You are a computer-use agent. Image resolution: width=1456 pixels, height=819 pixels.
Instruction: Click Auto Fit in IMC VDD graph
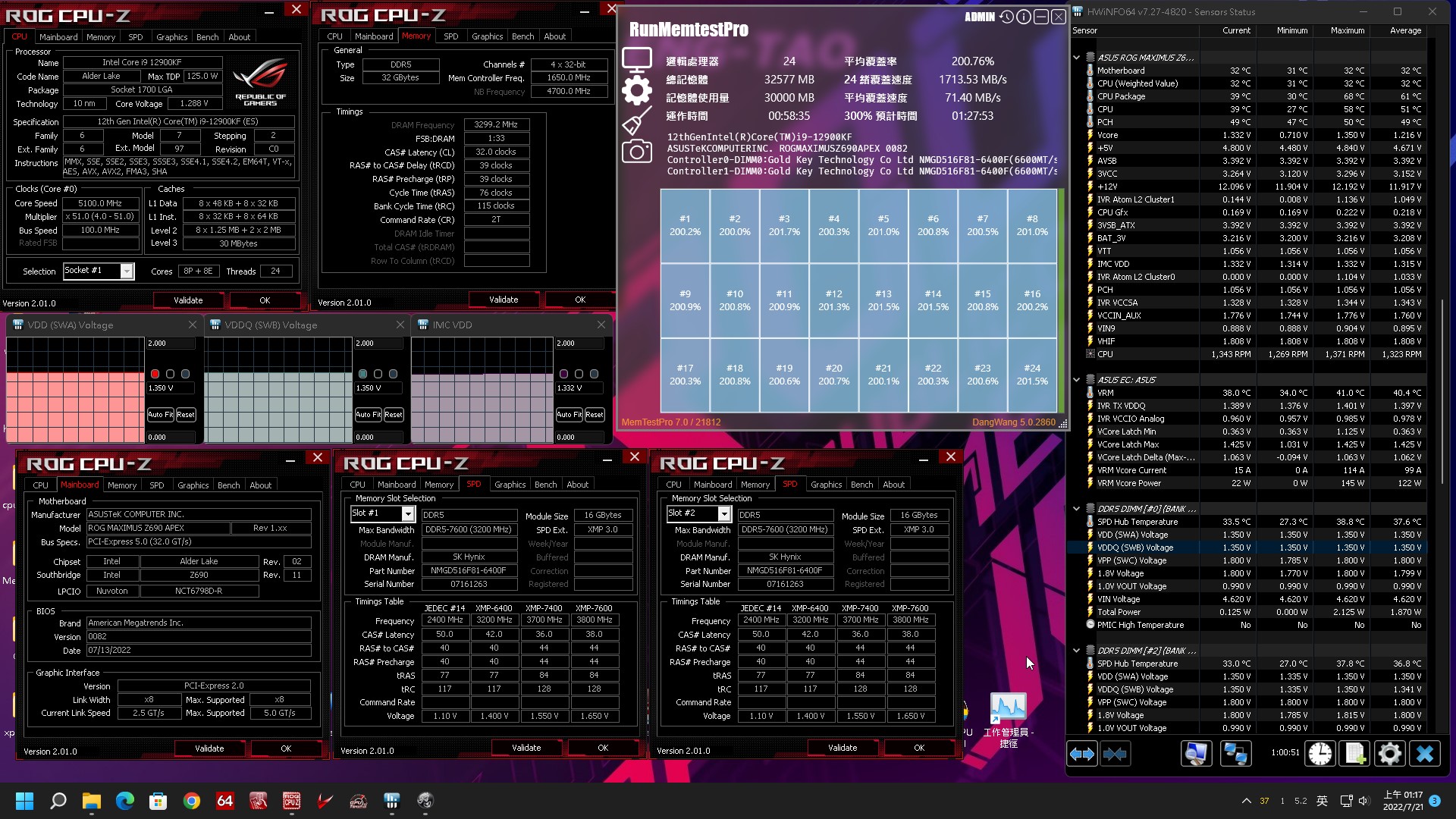[x=569, y=415]
